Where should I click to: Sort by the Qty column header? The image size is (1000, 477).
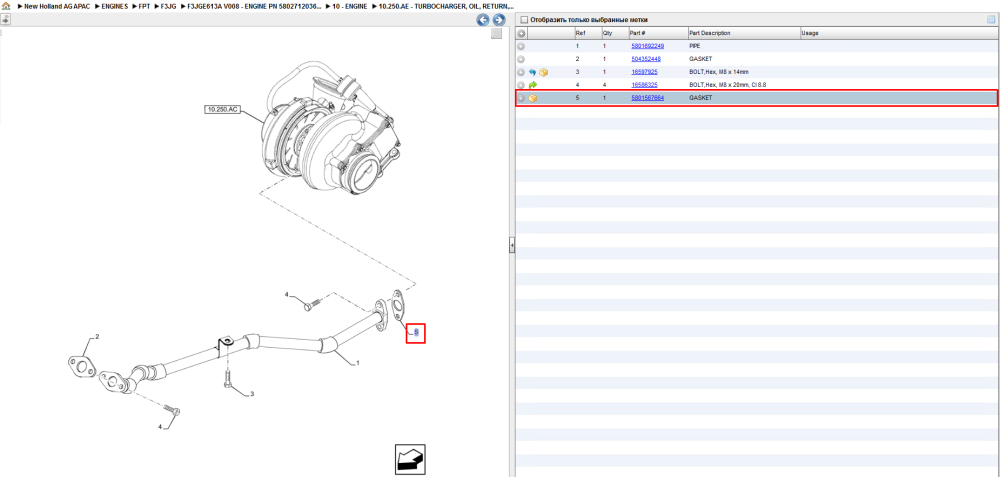click(614, 33)
